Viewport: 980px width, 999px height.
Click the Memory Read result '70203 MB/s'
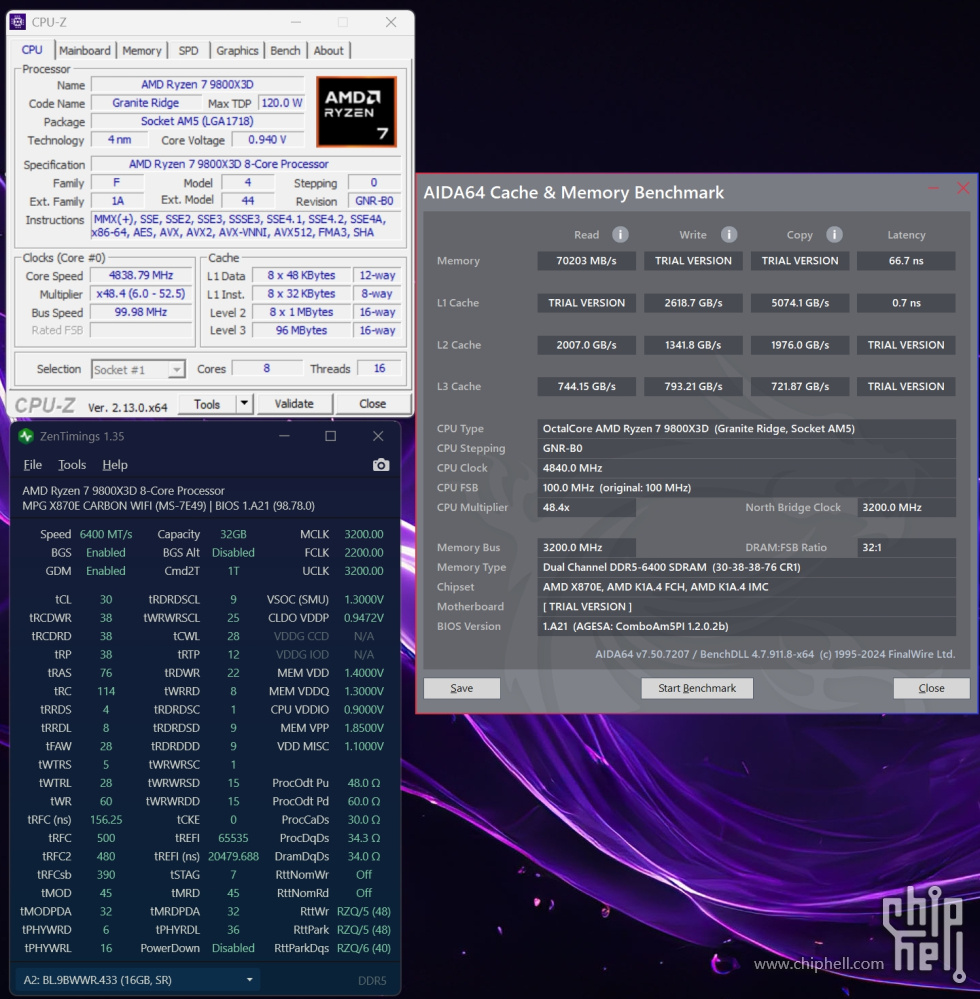coord(586,261)
